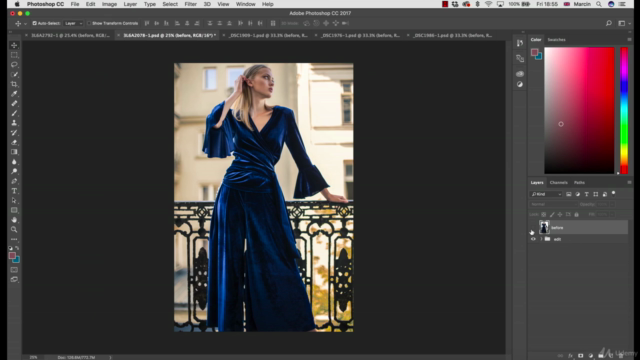Select the Blur tool
The height and width of the screenshot is (360, 640).
14,162
